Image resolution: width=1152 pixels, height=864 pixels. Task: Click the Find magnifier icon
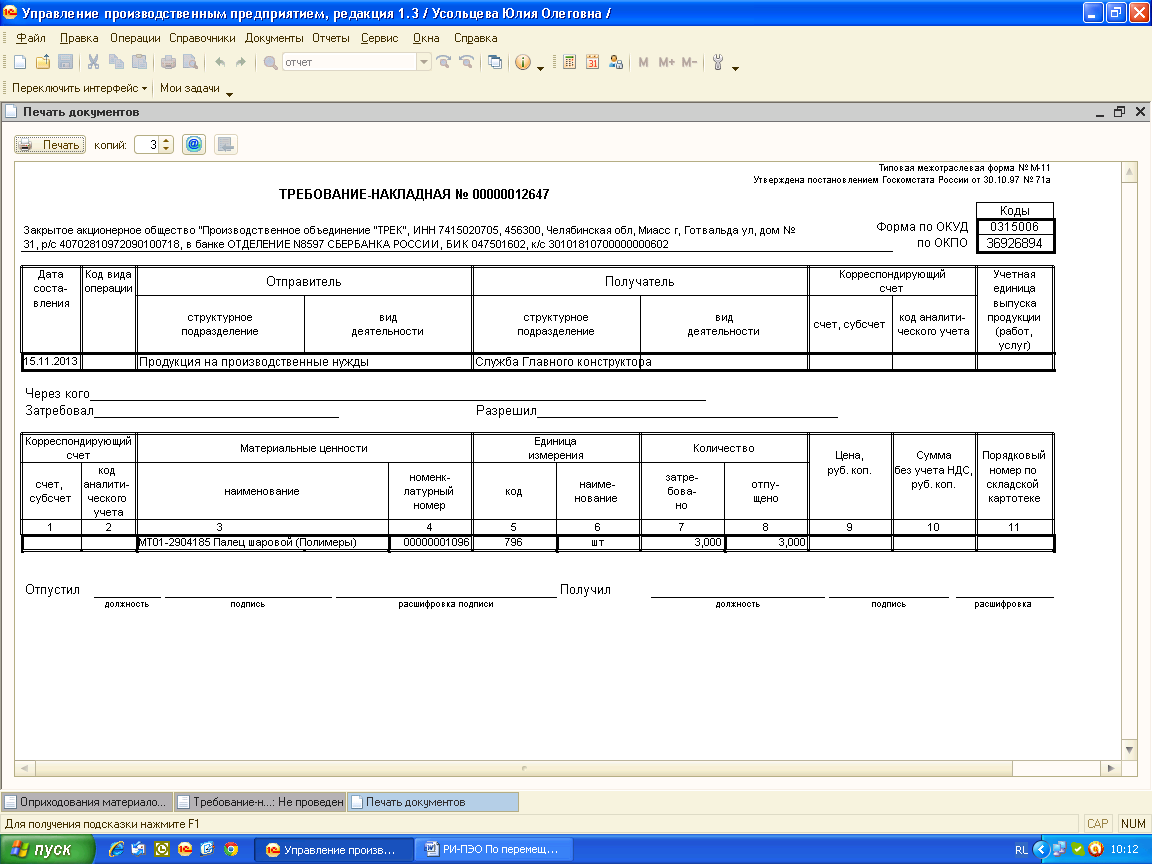270,62
